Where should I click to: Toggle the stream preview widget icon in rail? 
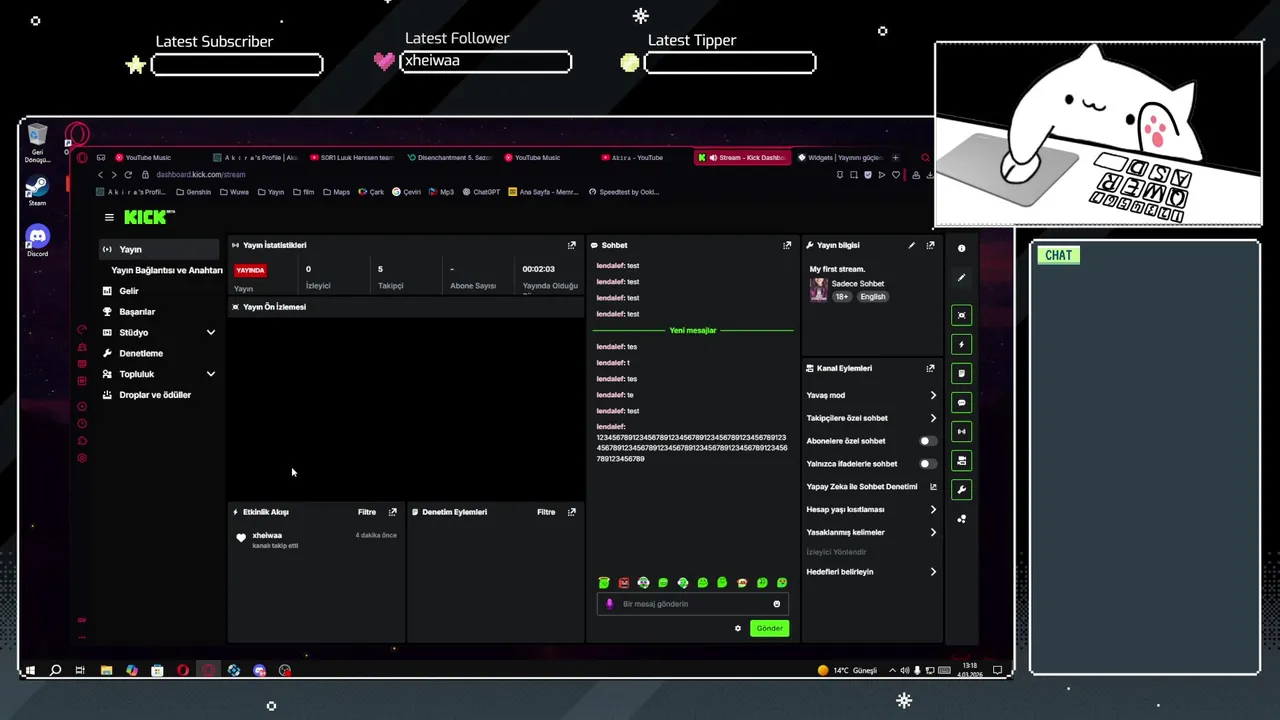962,315
